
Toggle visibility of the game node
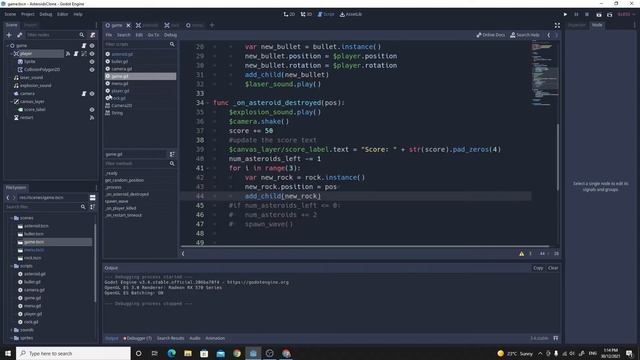[92, 46]
